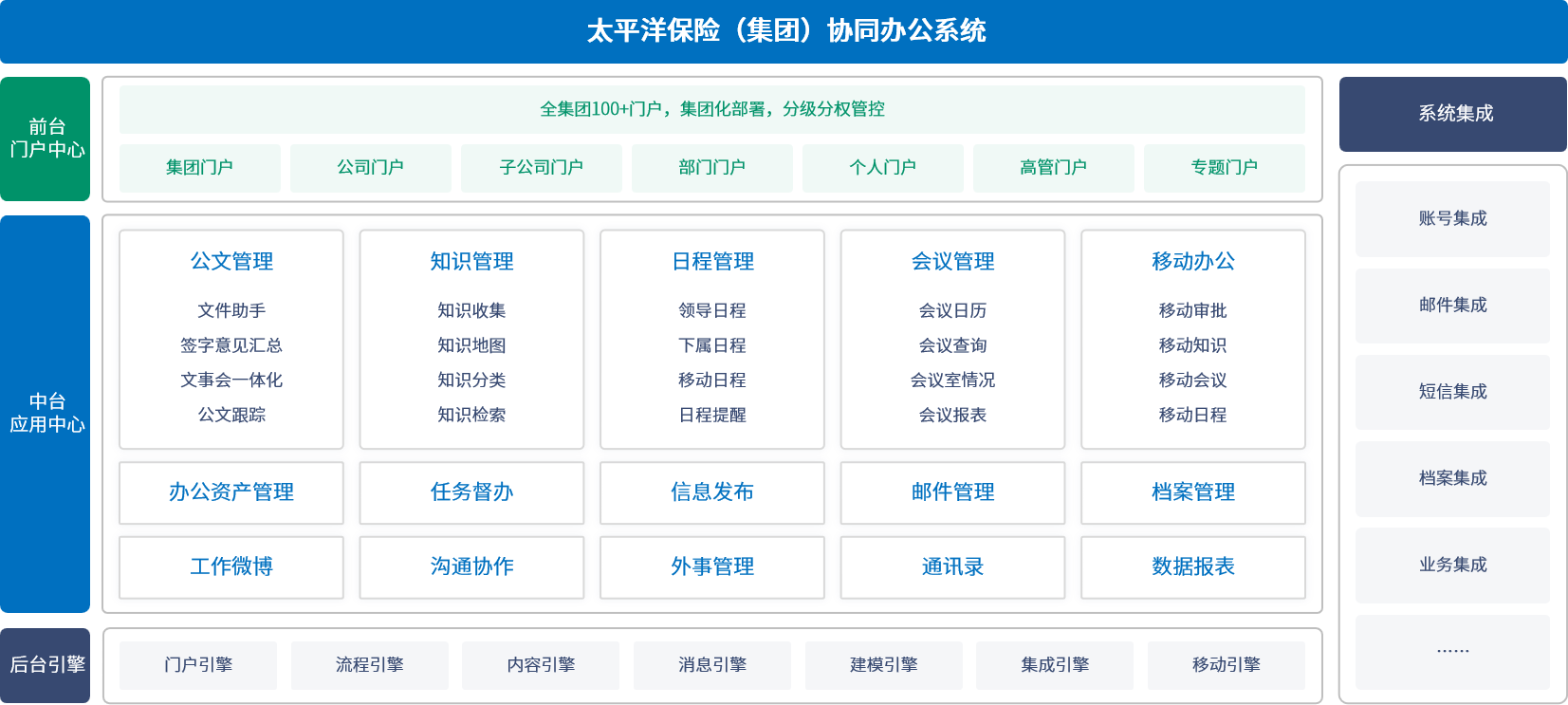1568x705 pixels.
Task: Select 签字意见汇总 item
Action: coord(231,345)
